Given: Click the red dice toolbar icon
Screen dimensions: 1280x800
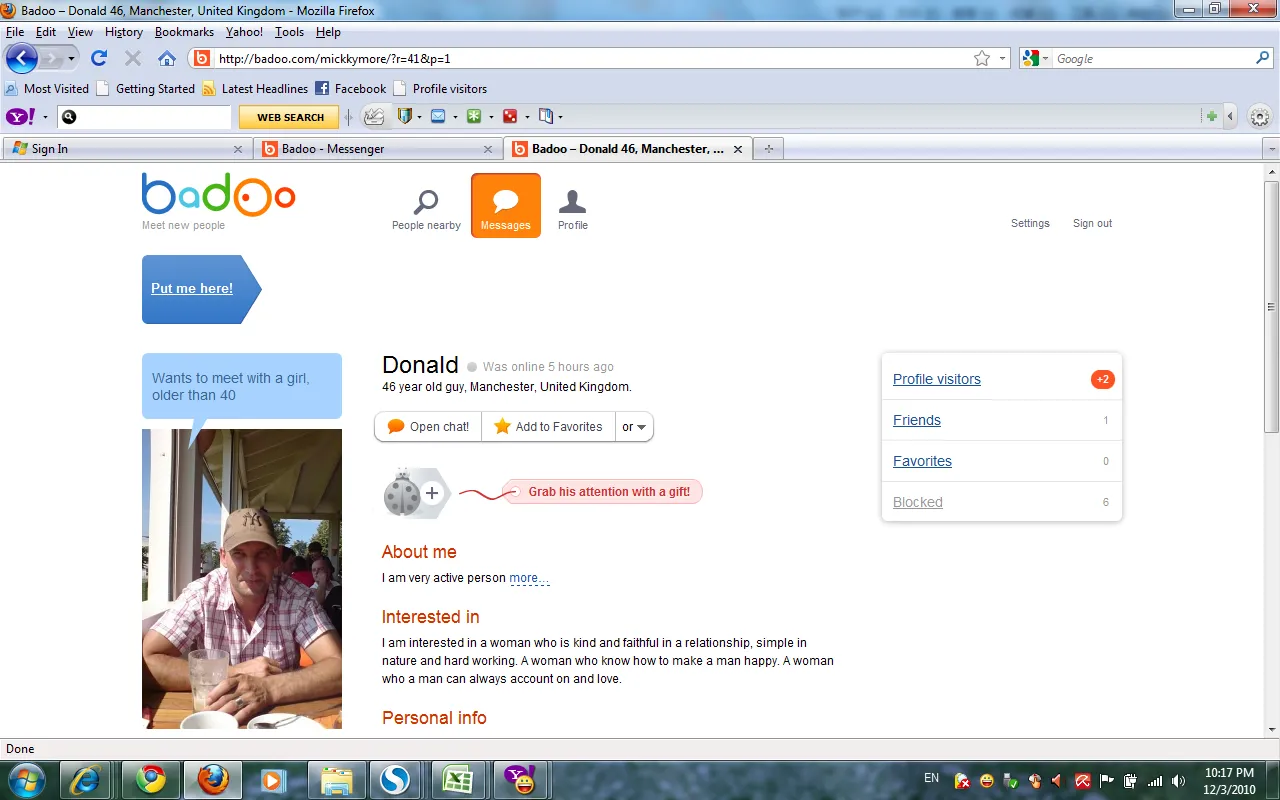Looking at the screenshot, I should (x=510, y=117).
